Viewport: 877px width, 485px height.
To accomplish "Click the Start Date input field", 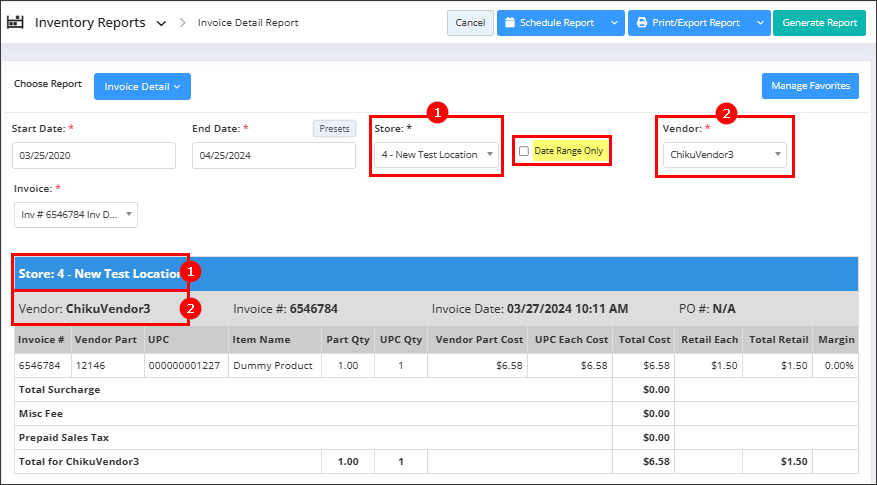I will click(x=93, y=155).
